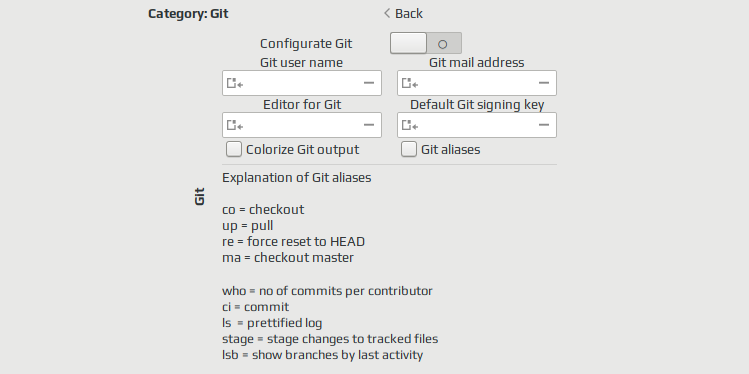The height and width of the screenshot is (374, 749).
Task: Click the Back chevron arrow
Action: point(387,13)
